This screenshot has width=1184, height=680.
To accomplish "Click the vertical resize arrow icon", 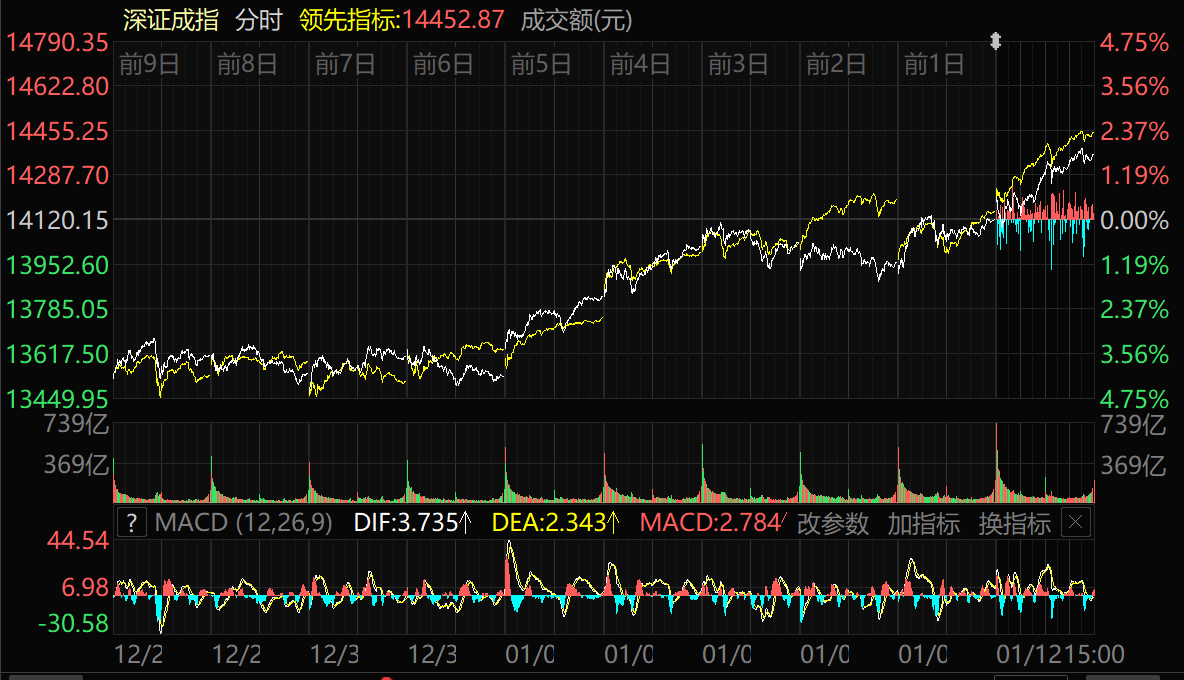I will coord(995,41).
